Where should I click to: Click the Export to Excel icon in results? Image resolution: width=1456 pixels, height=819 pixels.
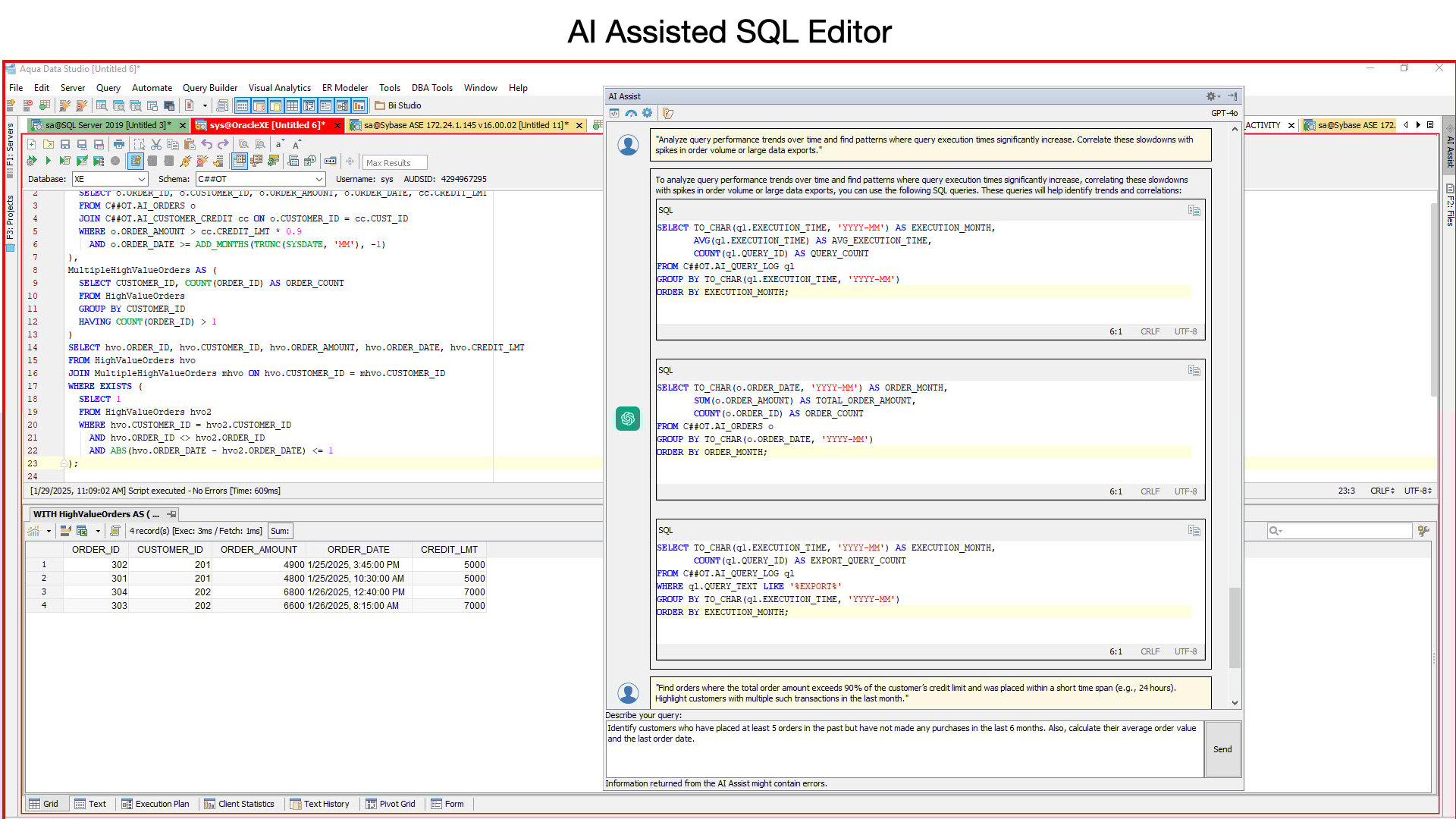[82, 531]
